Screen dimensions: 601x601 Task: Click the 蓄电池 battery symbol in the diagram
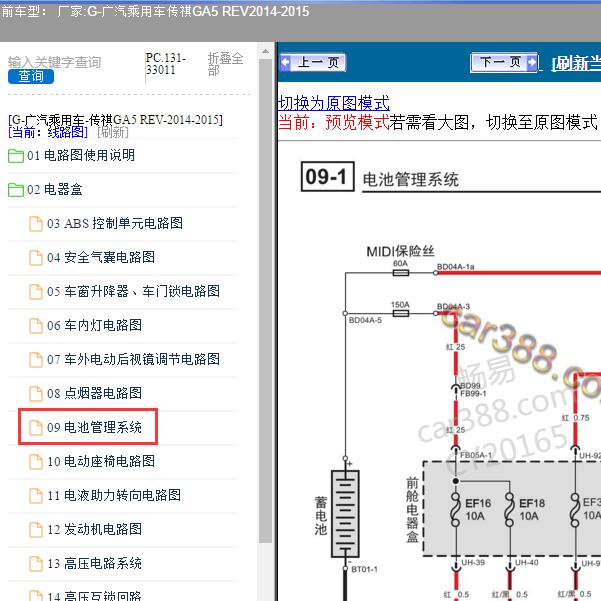pyautogui.click(x=345, y=514)
